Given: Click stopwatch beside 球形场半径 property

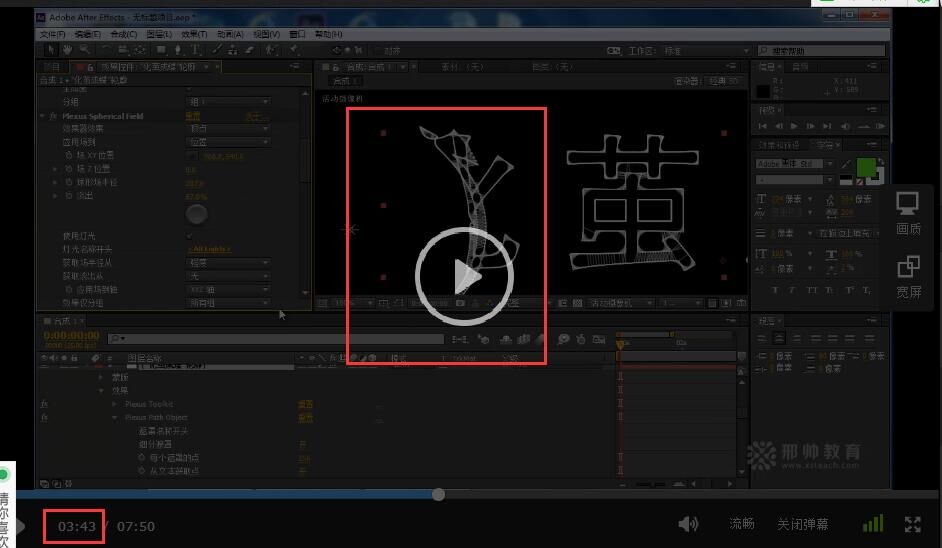Looking at the screenshot, I should [x=69, y=183].
